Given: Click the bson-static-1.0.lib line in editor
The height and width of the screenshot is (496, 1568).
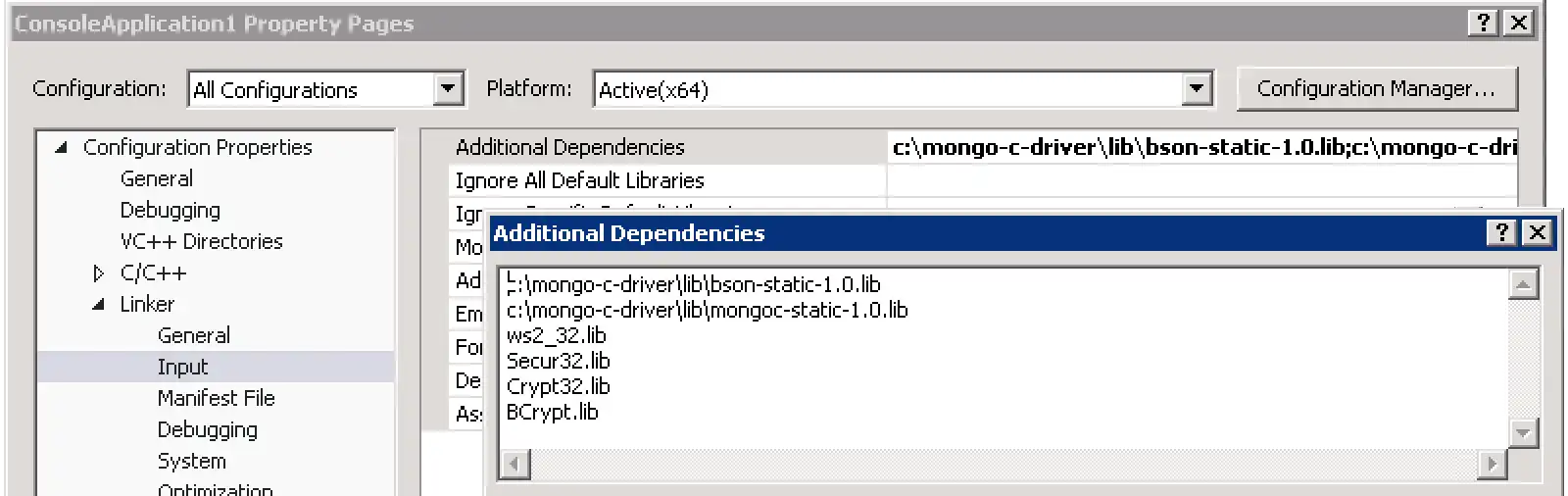Looking at the screenshot, I should (x=694, y=284).
